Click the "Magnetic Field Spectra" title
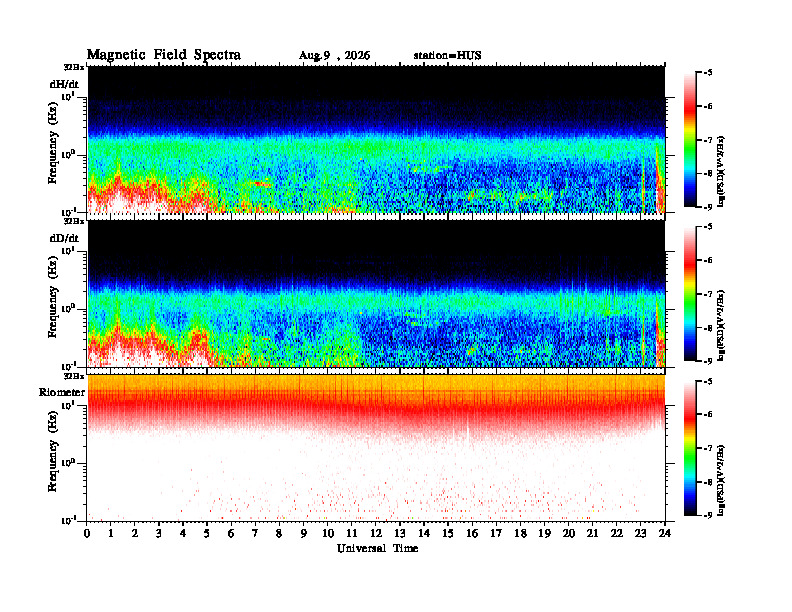Image resolution: width=792 pixels, height=612 pixels. 164,55
